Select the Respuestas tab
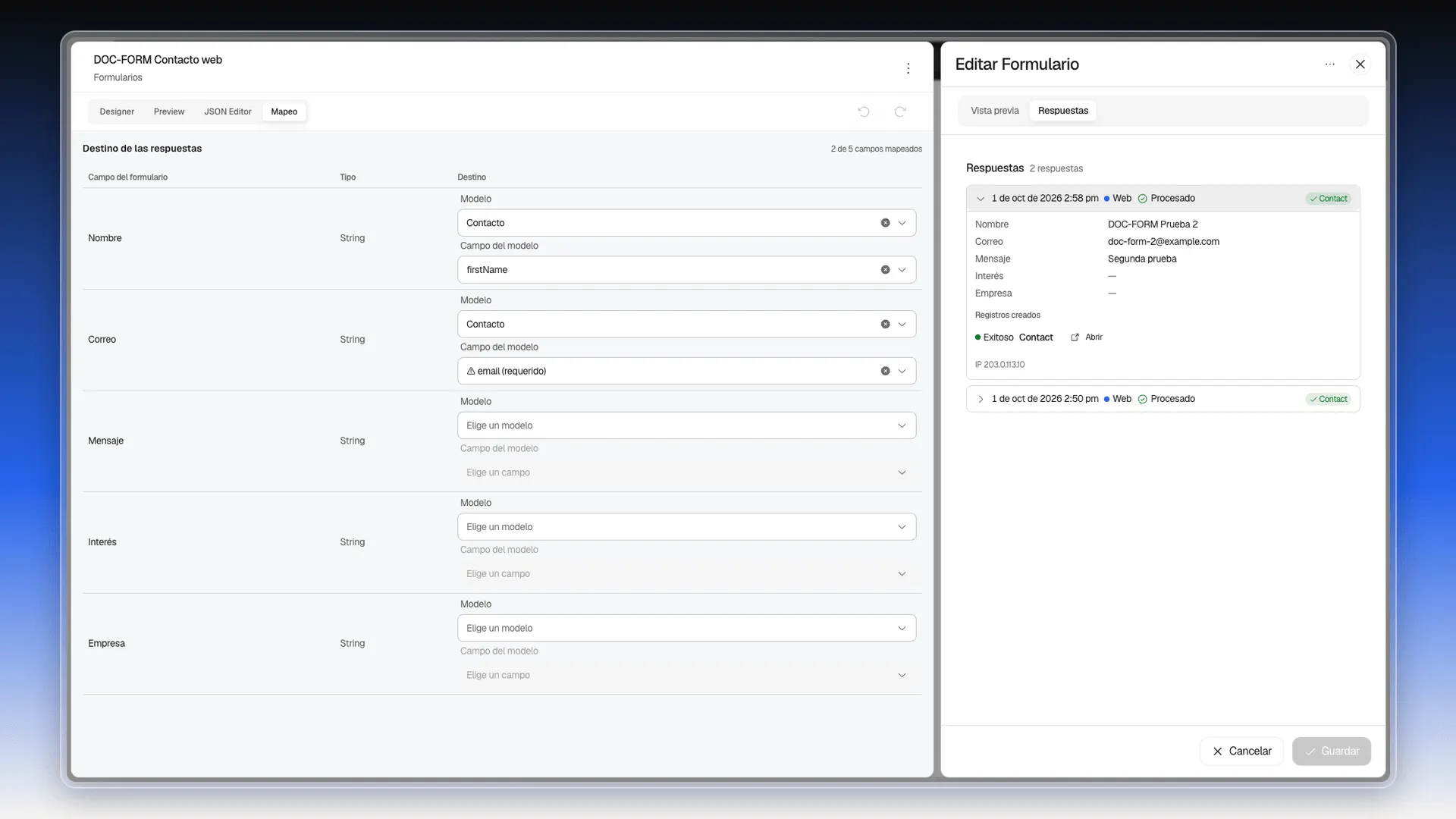 click(1063, 111)
